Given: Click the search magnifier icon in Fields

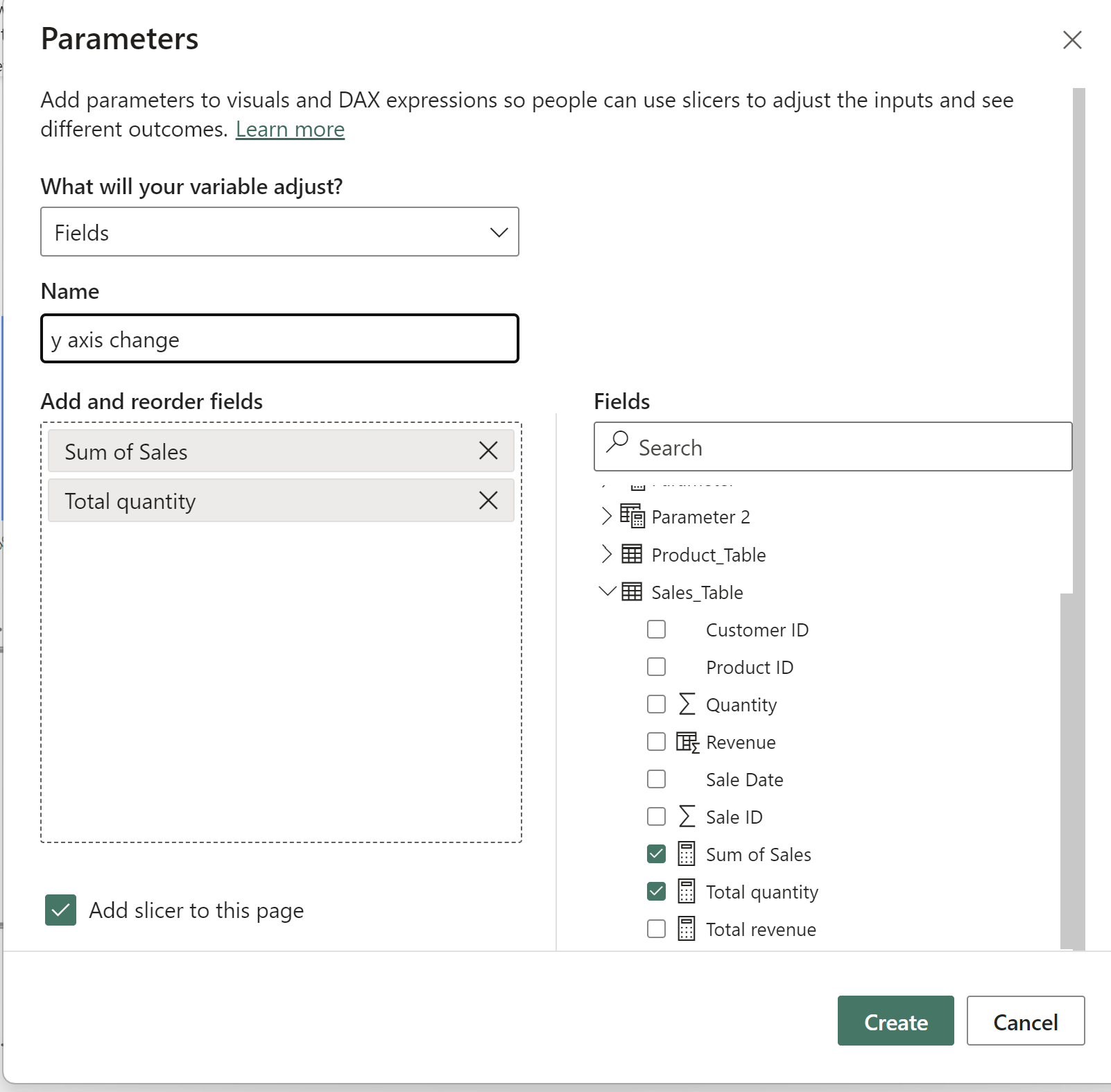Looking at the screenshot, I should click(617, 442).
